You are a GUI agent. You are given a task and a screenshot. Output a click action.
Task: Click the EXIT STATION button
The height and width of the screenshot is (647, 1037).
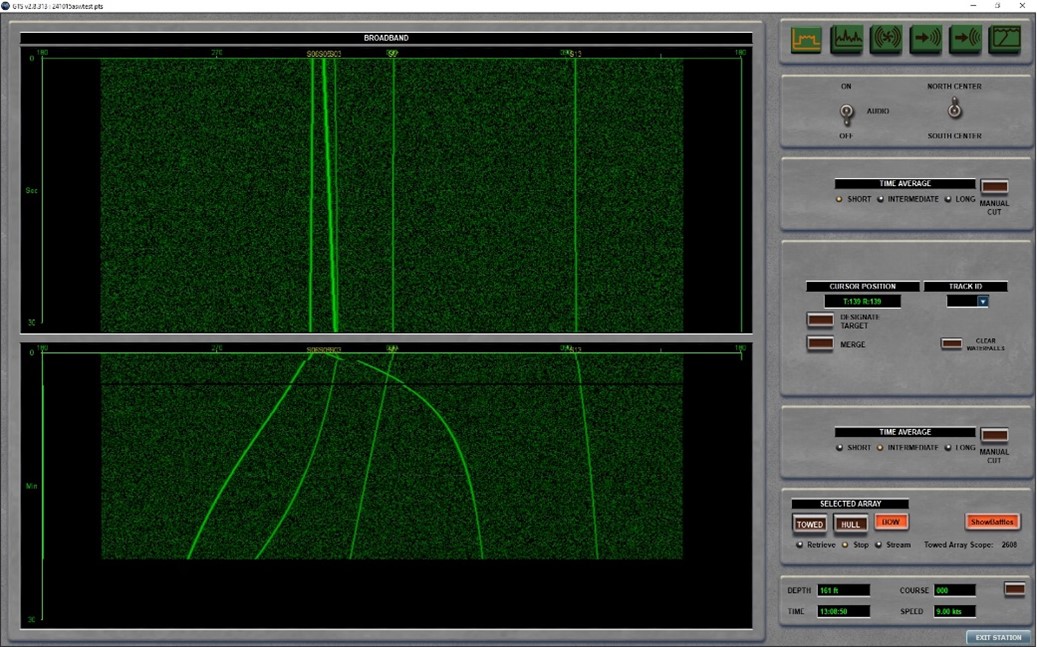998,638
